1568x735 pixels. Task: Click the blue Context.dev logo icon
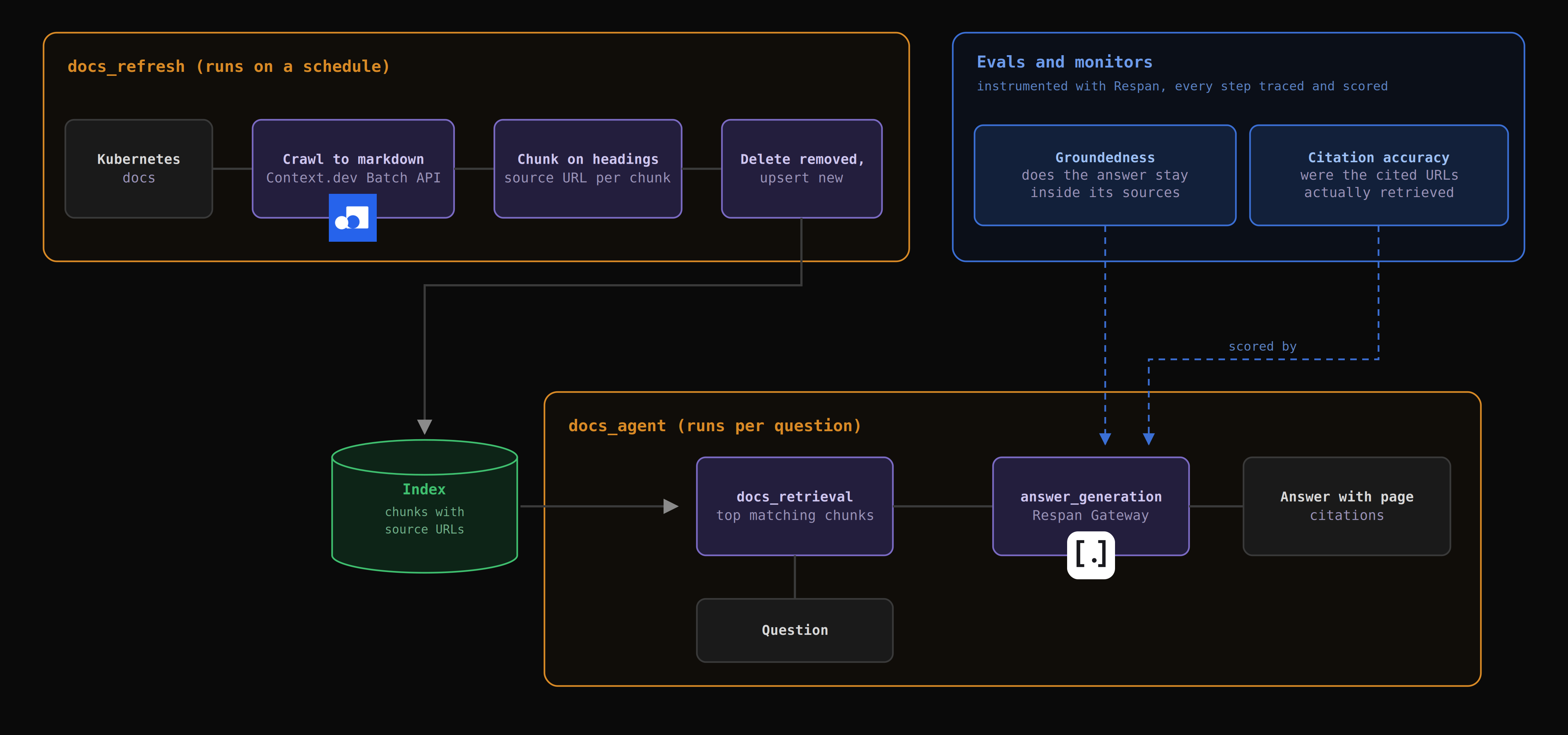(352, 218)
